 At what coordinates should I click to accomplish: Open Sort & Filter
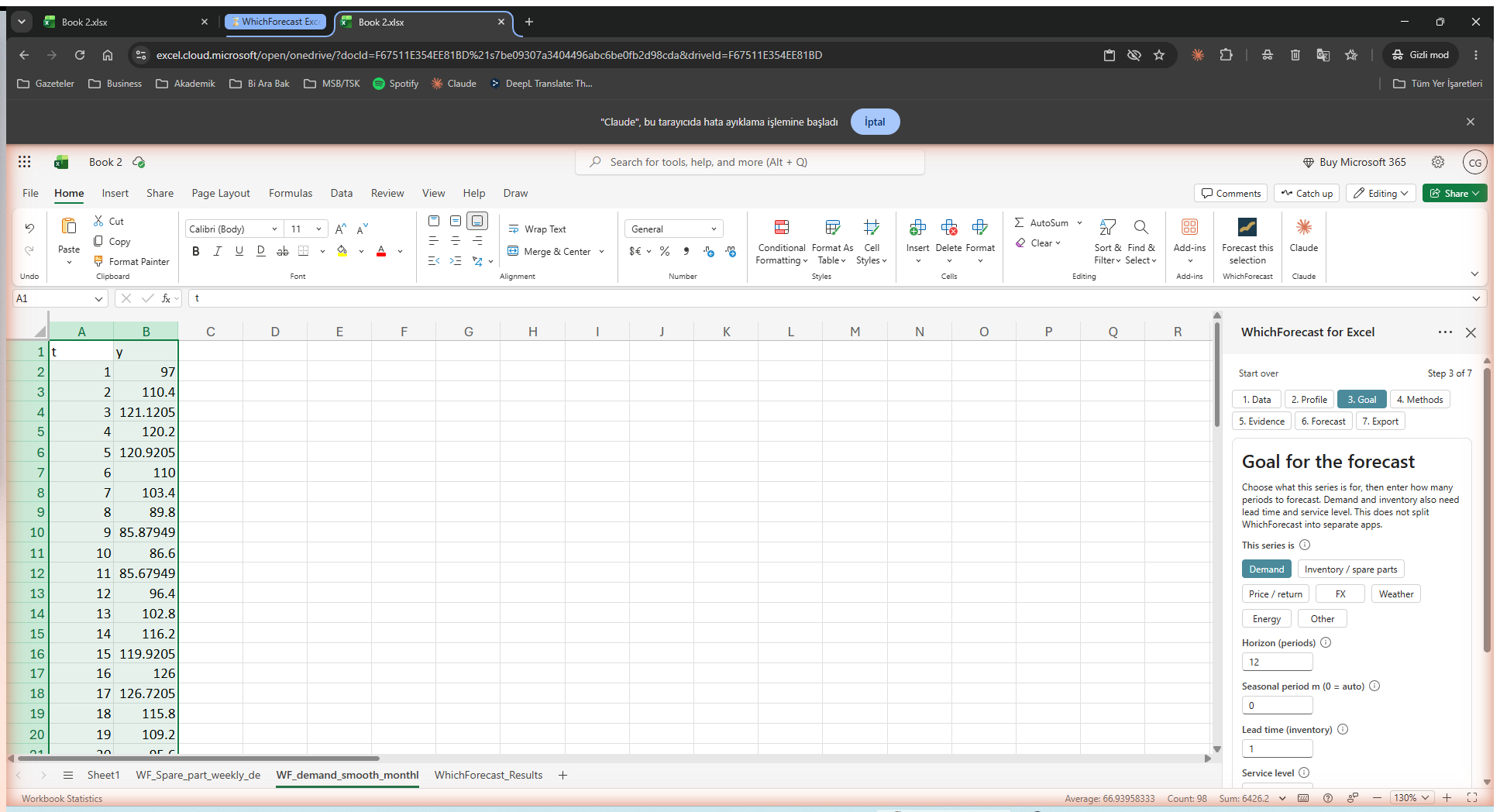1107,242
